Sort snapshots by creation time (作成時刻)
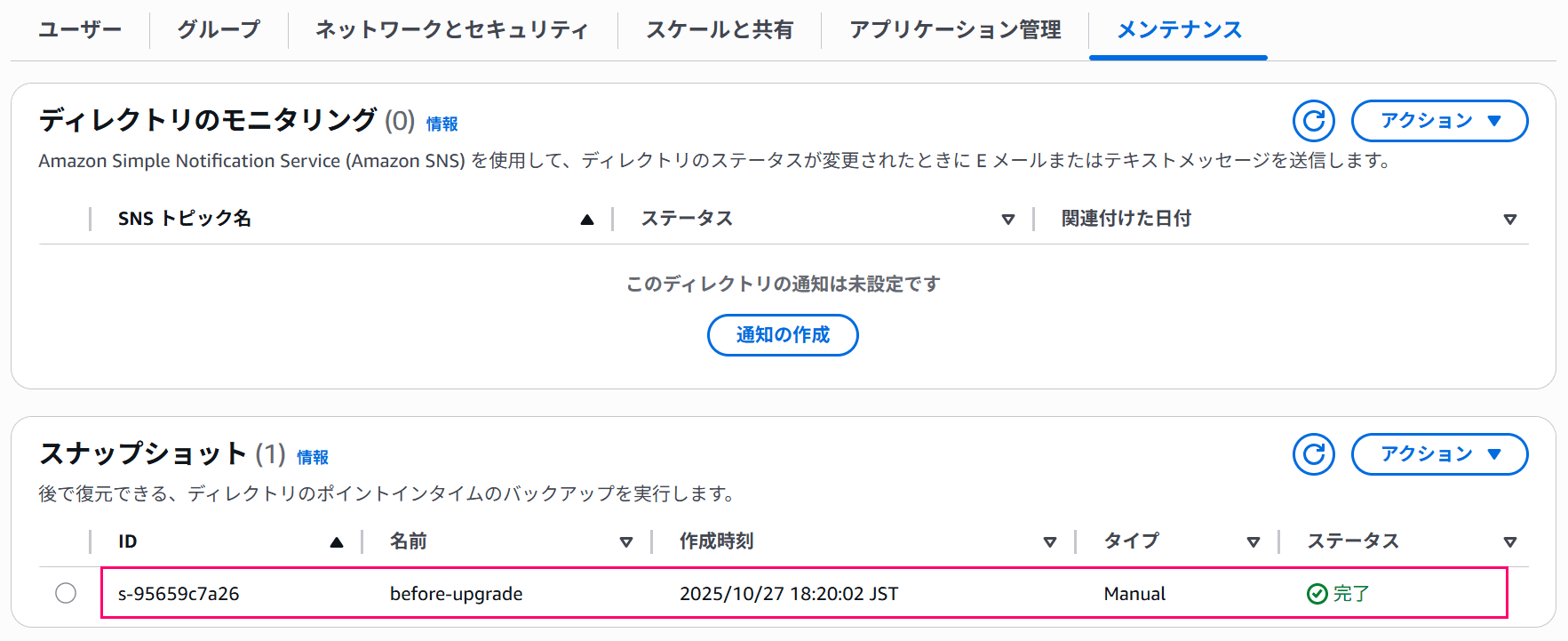 point(1049,542)
